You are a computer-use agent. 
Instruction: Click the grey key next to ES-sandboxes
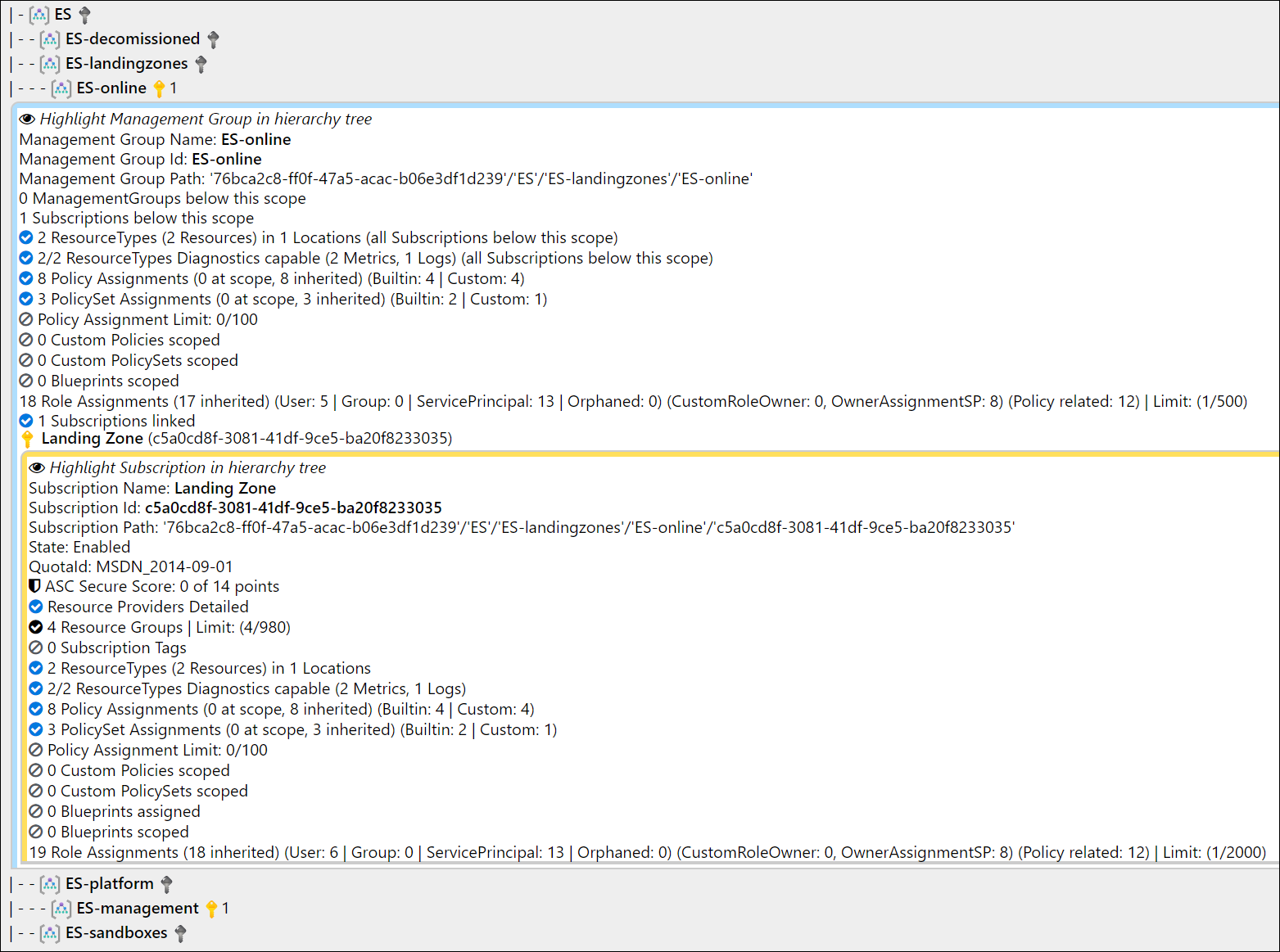[x=180, y=933]
